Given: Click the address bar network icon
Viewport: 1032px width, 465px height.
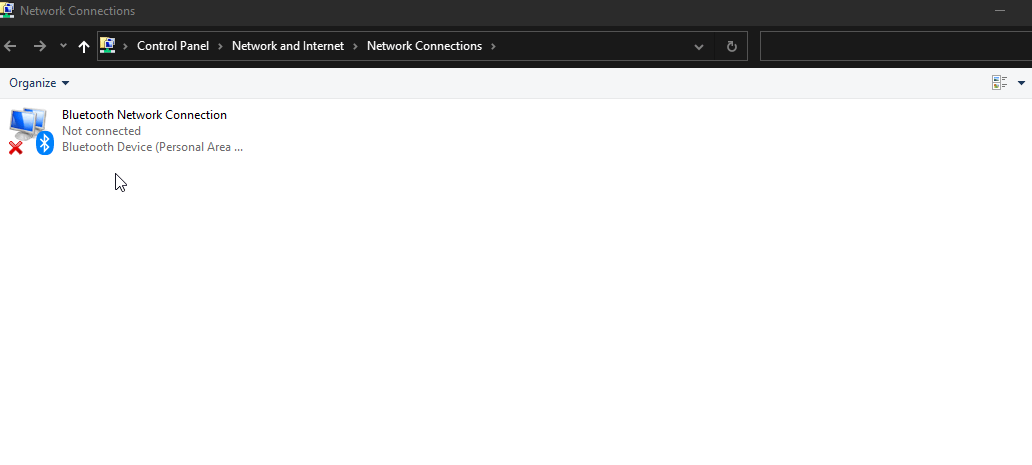Looking at the screenshot, I should pos(107,45).
